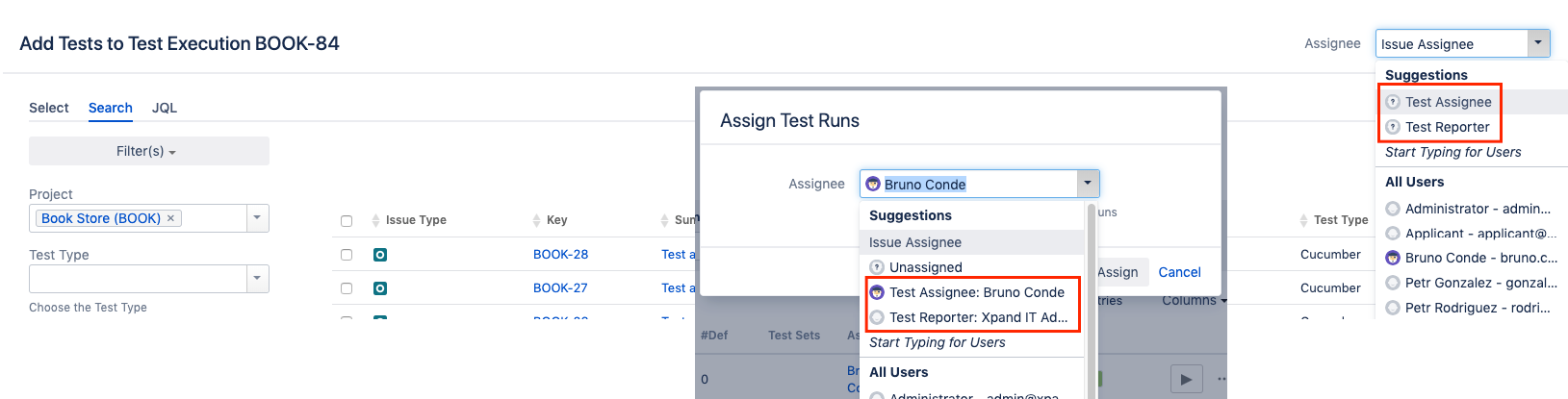Open the BOOK-28 issue link
Viewport: 1568px width, 399px height.
coord(560,255)
